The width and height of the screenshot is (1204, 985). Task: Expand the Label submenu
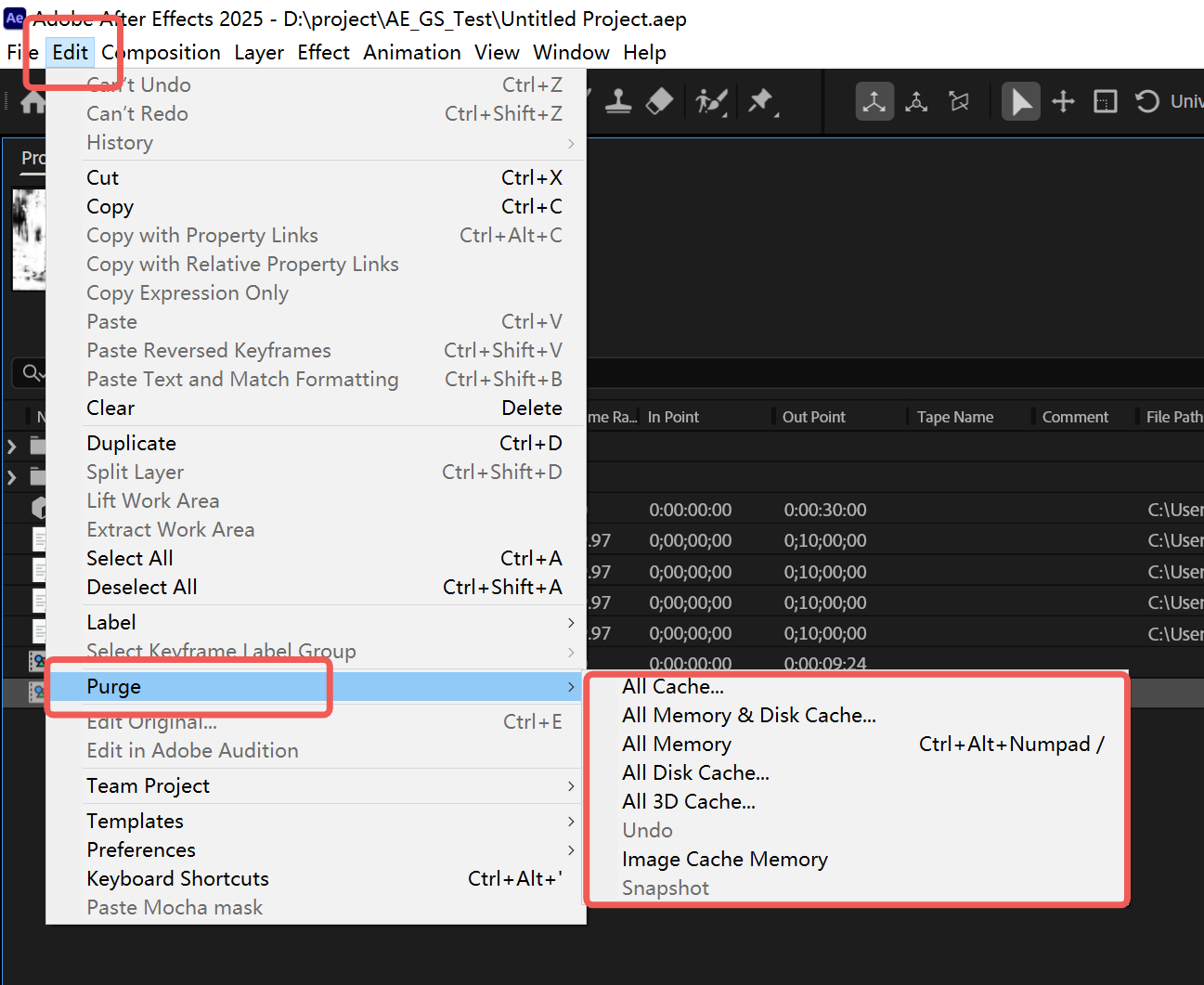pos(316,622)
